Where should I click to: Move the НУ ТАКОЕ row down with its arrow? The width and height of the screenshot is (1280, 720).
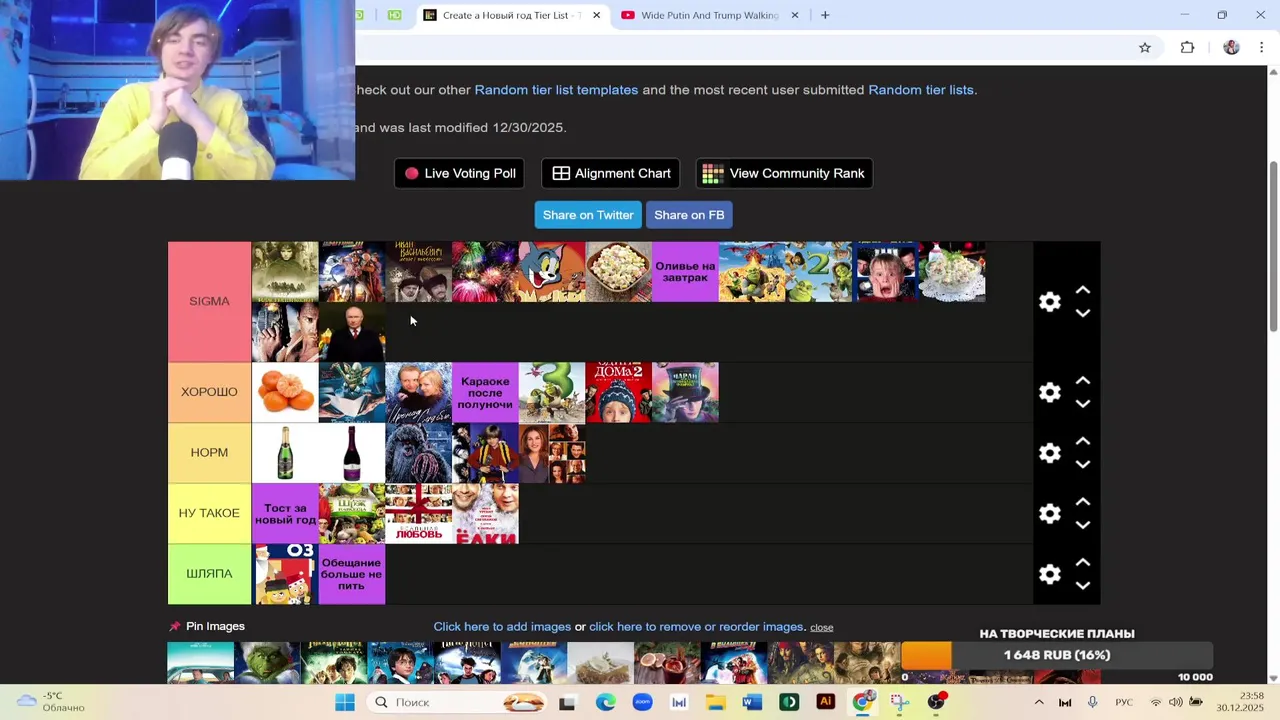(x=1082, y=525)
